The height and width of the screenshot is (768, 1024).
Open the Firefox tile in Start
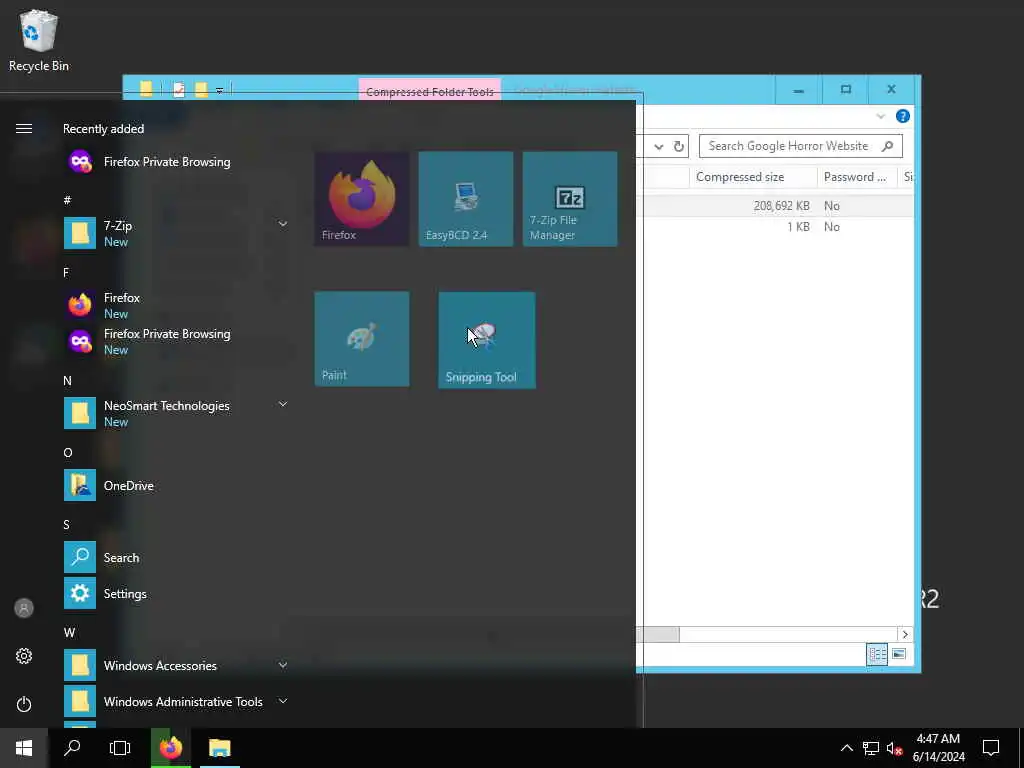point(362,199)
